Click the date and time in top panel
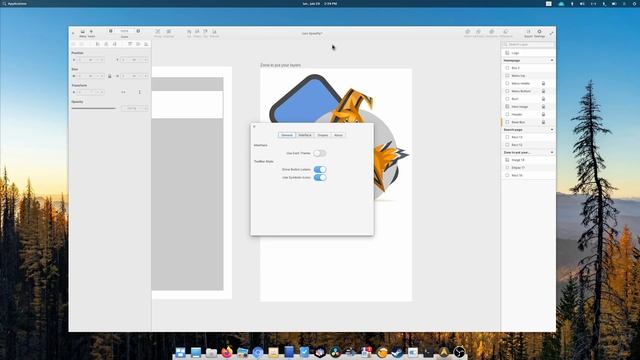Image resolution: width=640 pixels, height=360 pixels. [x=320, y=4]
